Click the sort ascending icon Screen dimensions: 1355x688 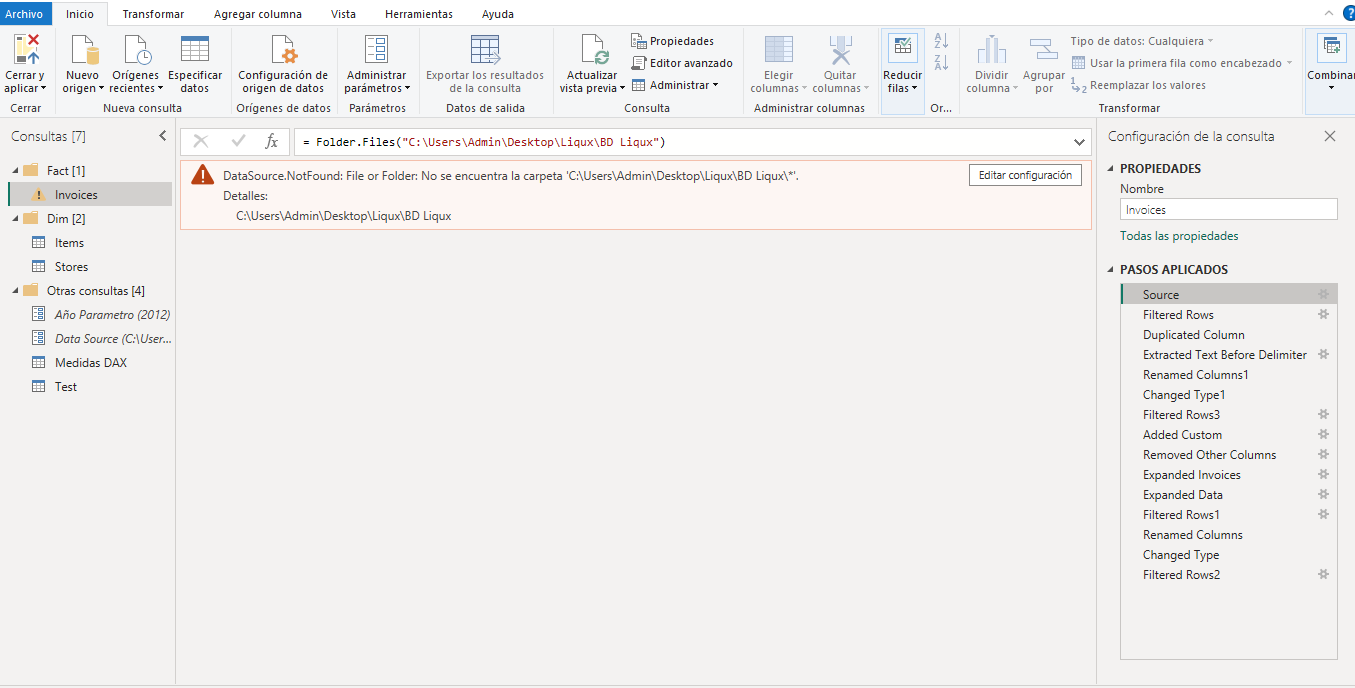click(940, 41)
